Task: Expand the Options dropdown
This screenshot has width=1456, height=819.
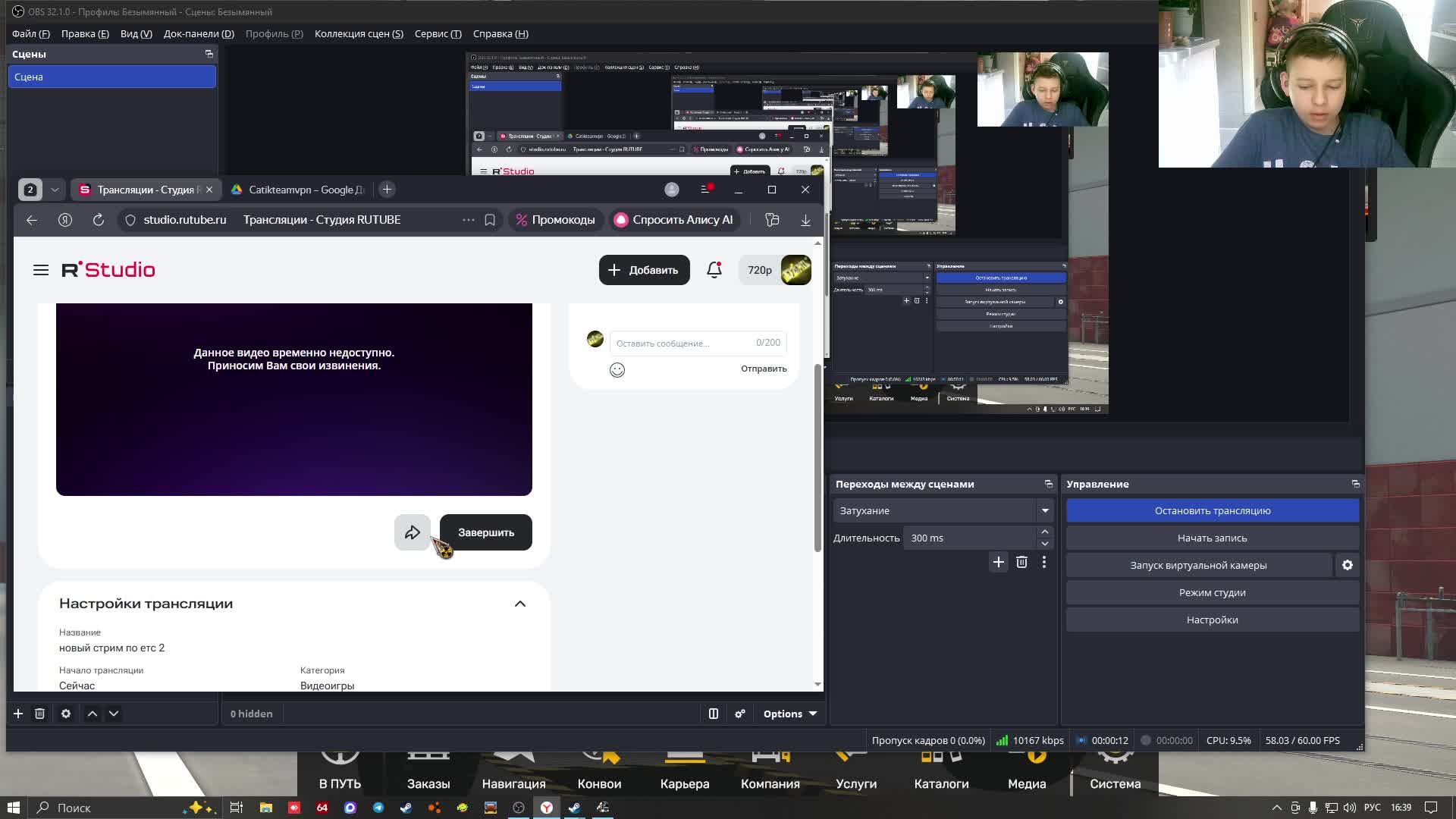Action: [790, 714]
